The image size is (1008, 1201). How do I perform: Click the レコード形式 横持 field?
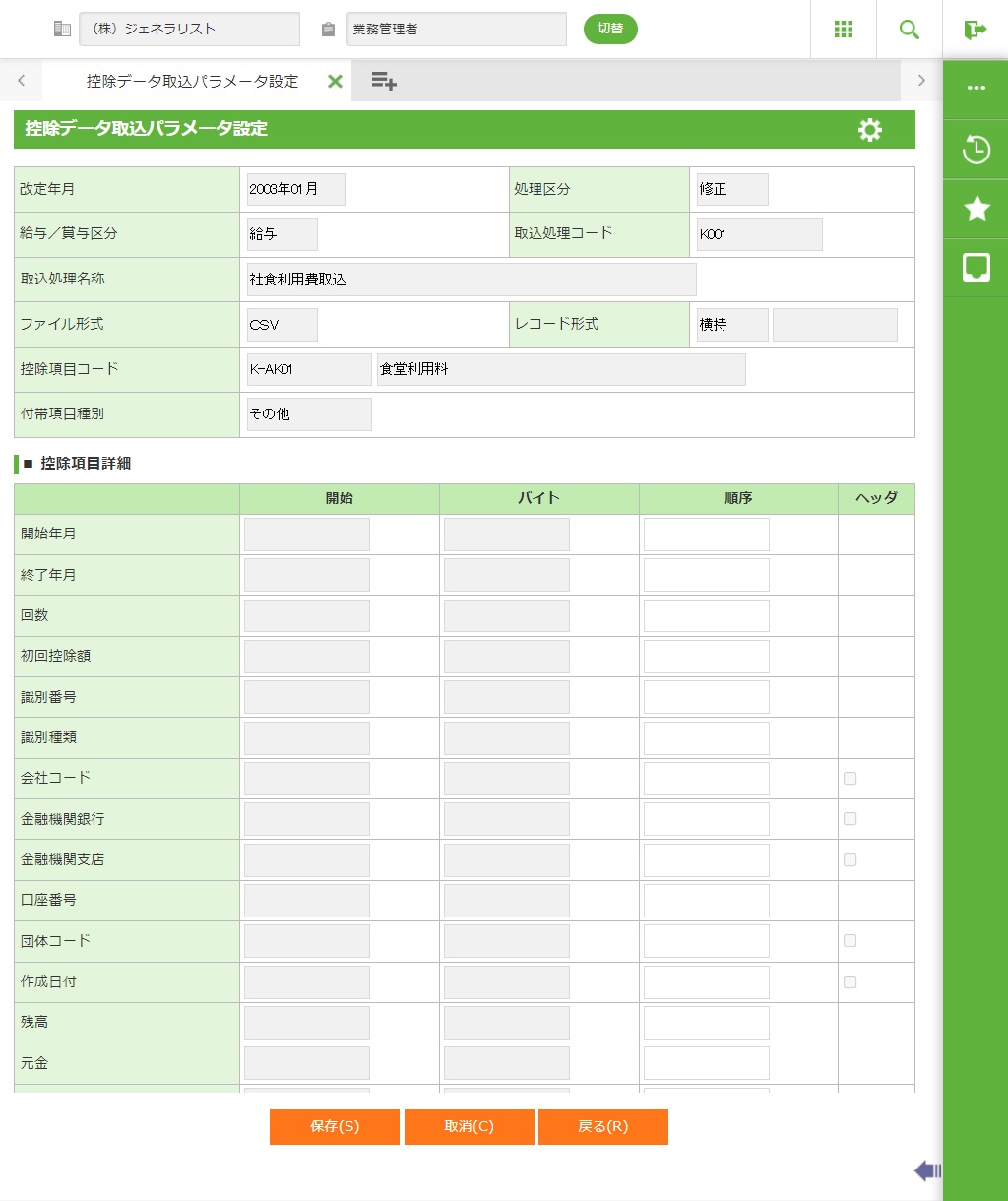click(732, 325)
